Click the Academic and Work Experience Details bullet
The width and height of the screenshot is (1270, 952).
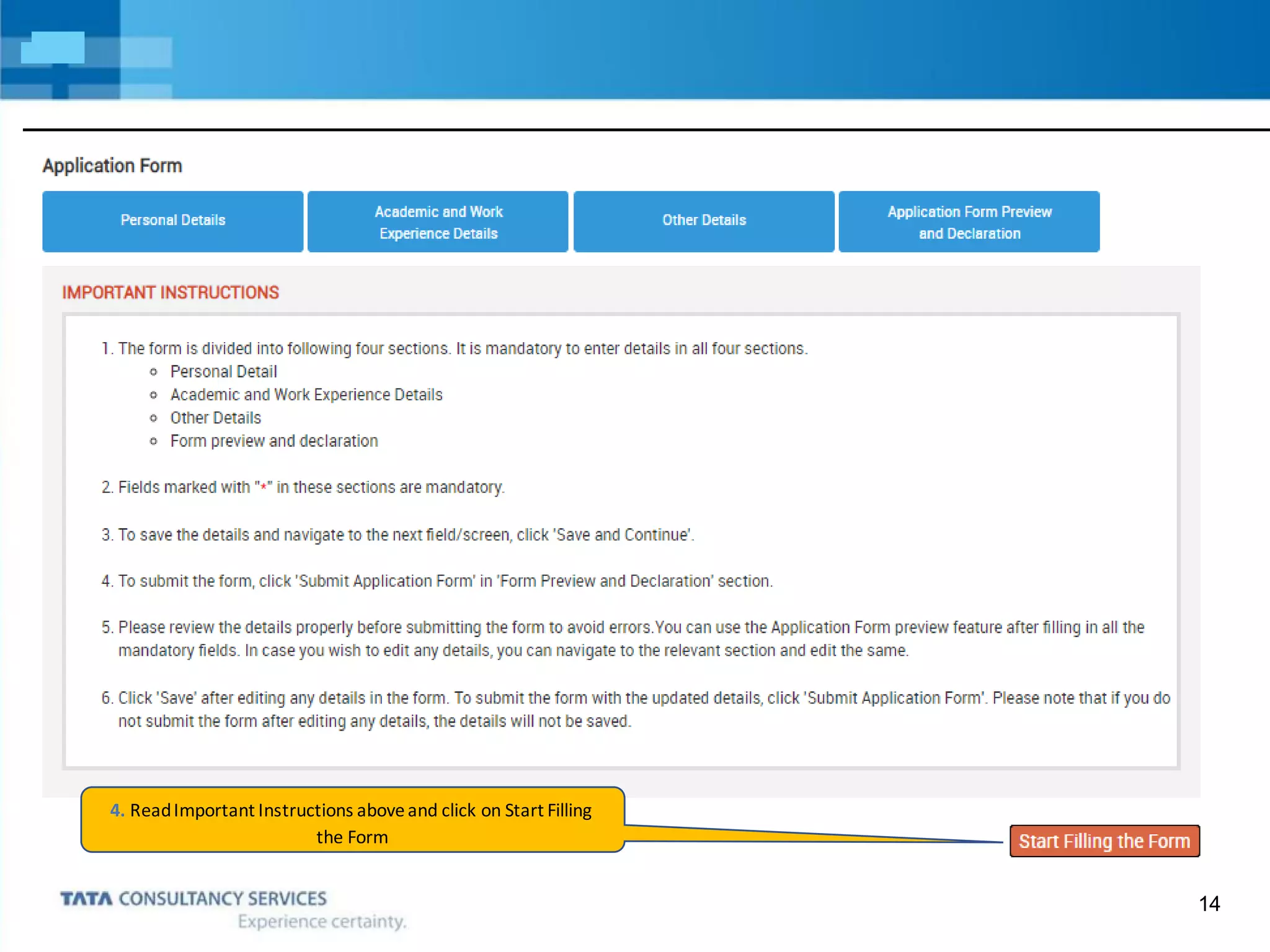click(306, 395)
